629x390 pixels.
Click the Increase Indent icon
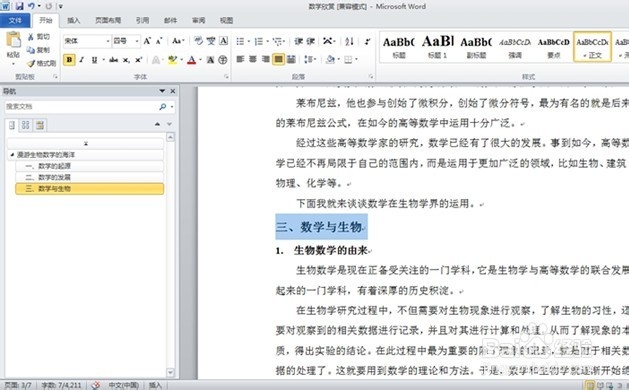pos(310,41)
